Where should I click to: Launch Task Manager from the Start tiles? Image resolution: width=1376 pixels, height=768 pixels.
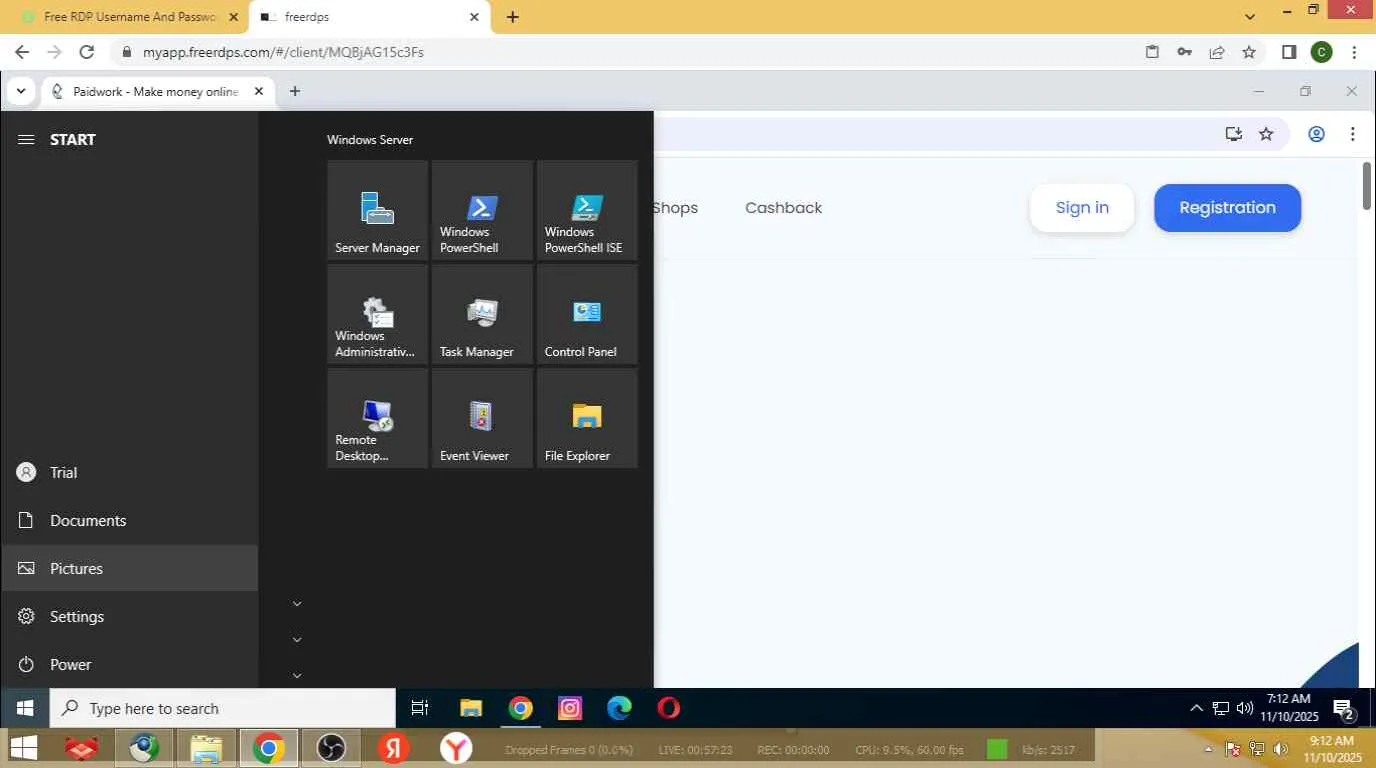click(x=482, y=314)
